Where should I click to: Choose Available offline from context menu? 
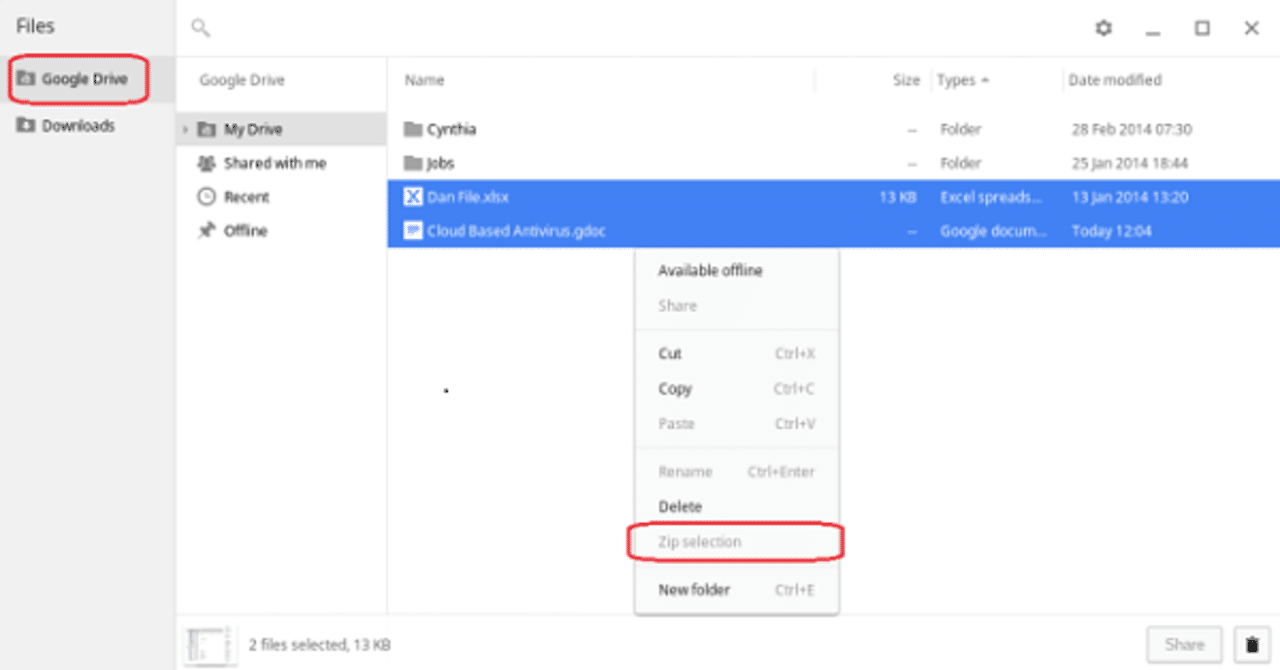pyautogui.click(x=737, y=271)
